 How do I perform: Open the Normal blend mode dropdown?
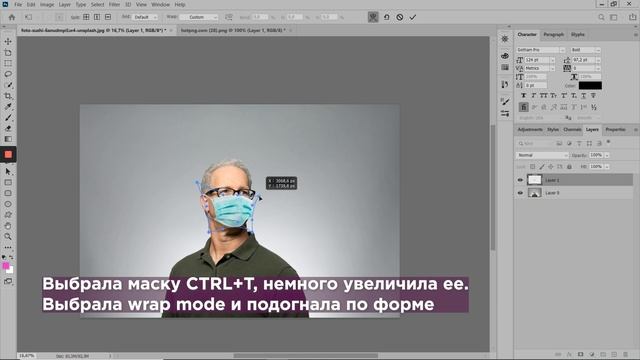542,155
